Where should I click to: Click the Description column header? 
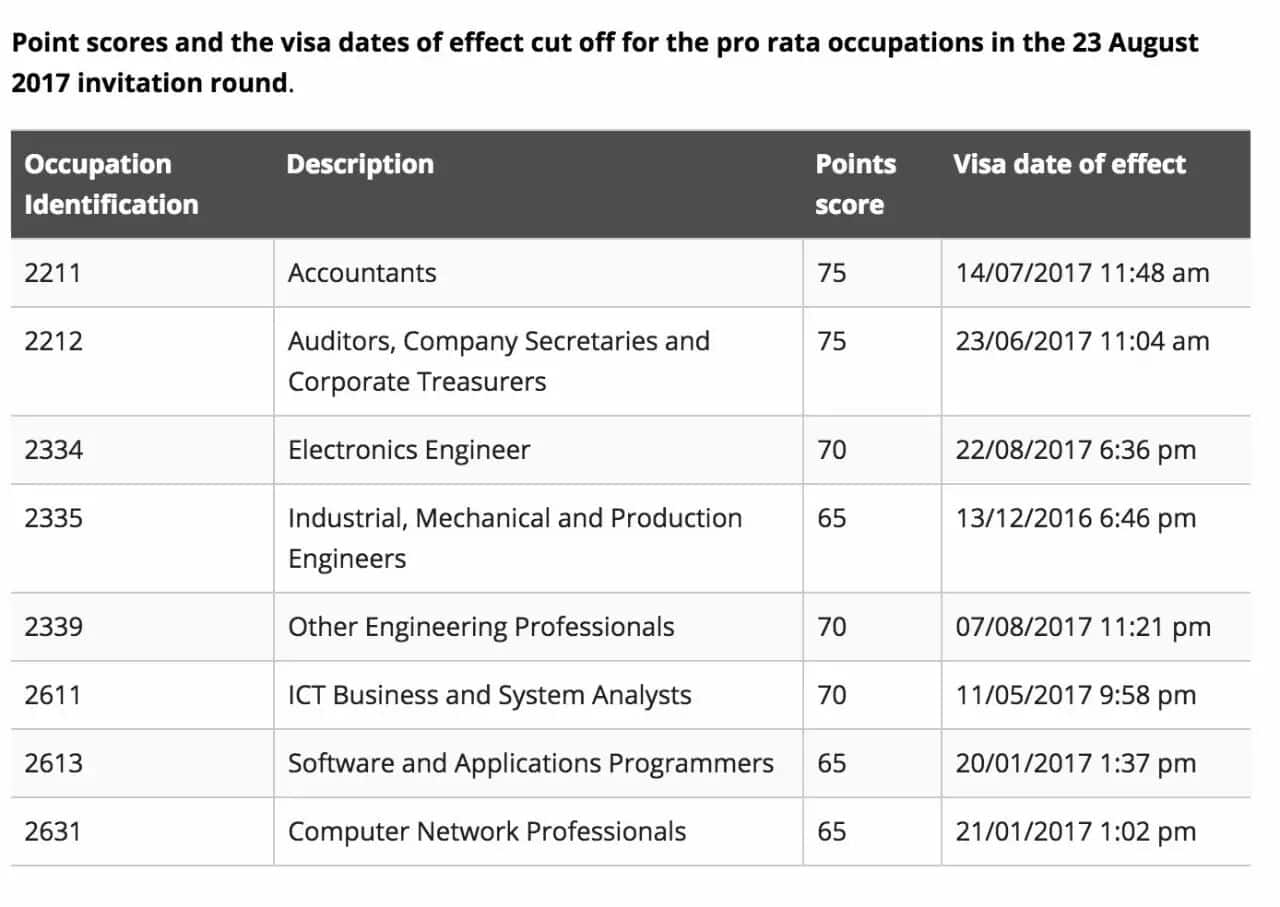538,184
